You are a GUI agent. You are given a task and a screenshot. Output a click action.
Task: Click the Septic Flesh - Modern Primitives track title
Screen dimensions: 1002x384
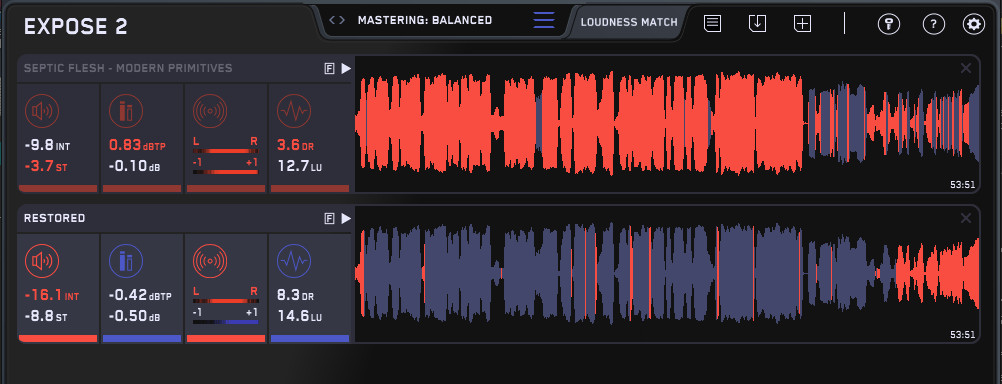pos(128,68)
